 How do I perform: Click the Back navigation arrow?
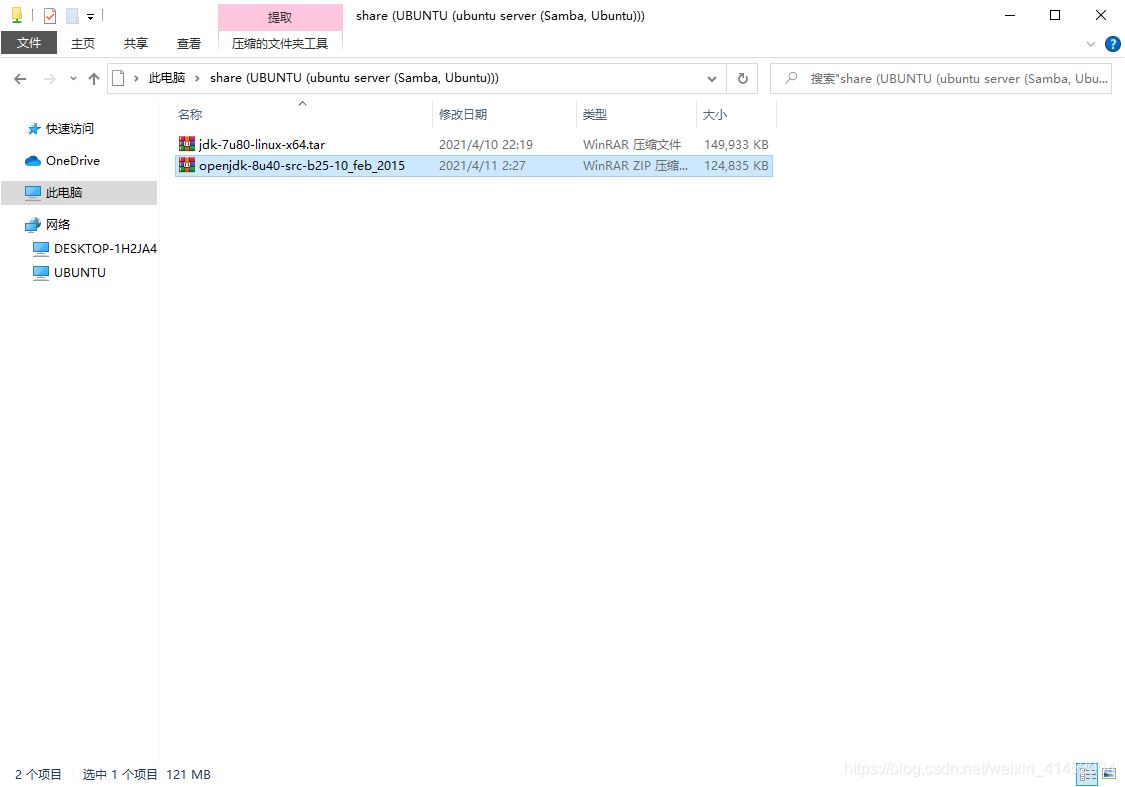tap(20, 78)
